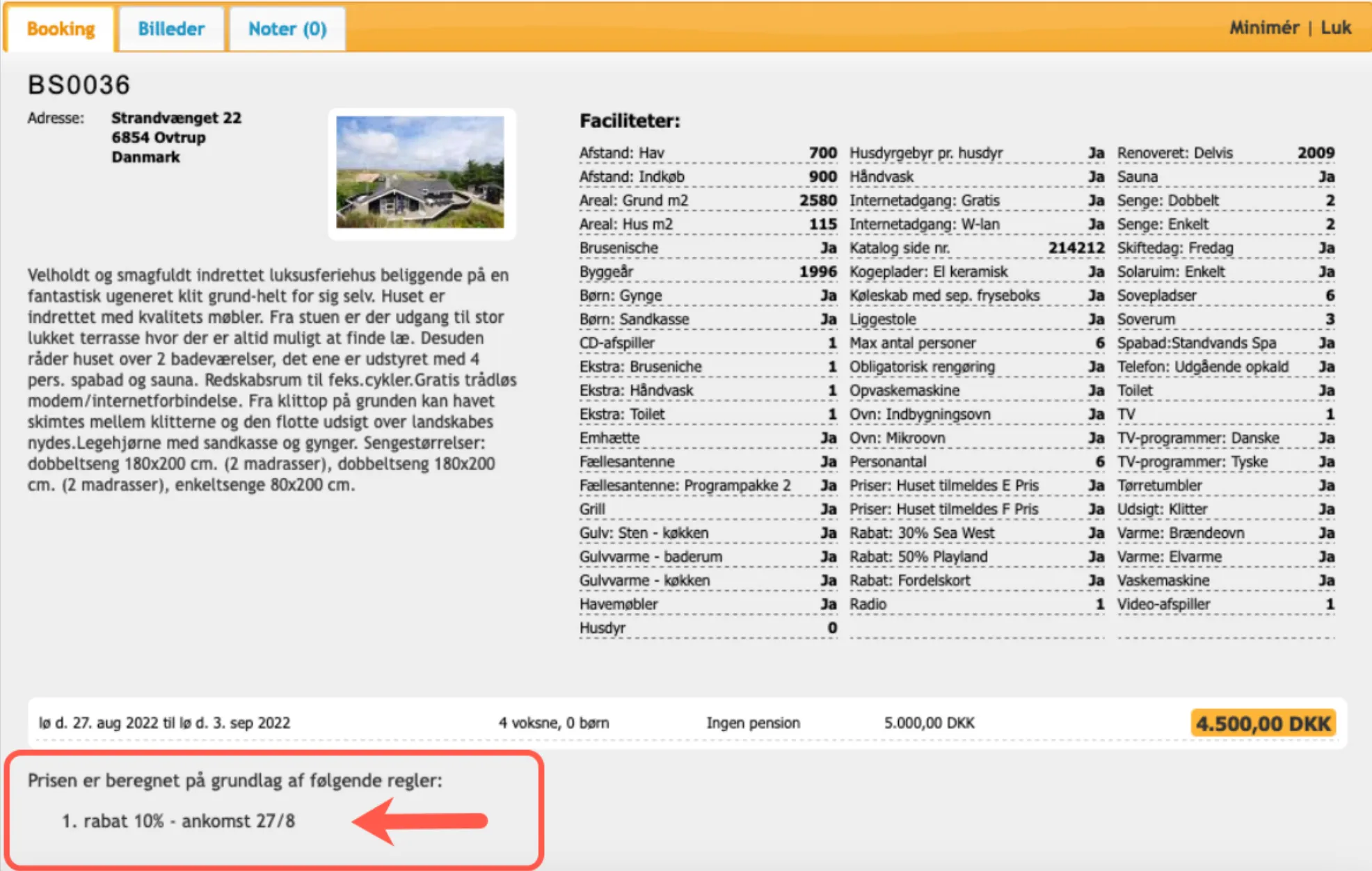Click the Ingen pension label
1372x871 pixels.
[753, 723]
